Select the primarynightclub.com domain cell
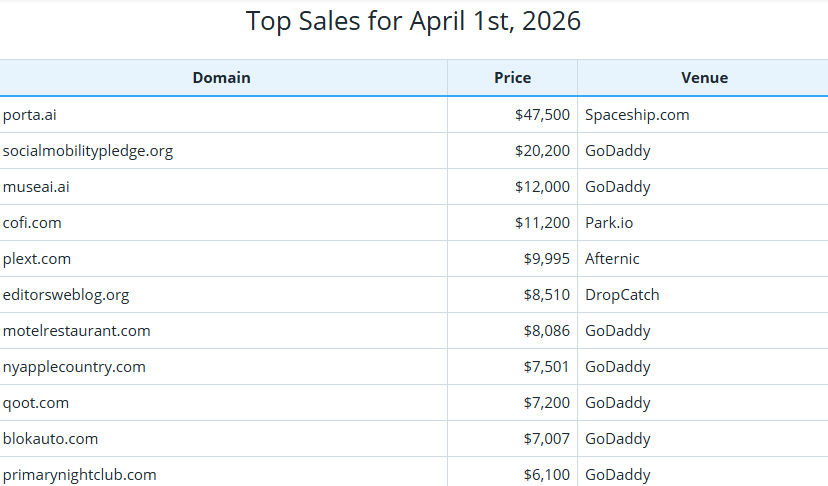Image resolution: width=828 pixels, height=486 pixels. pos(223,472)
